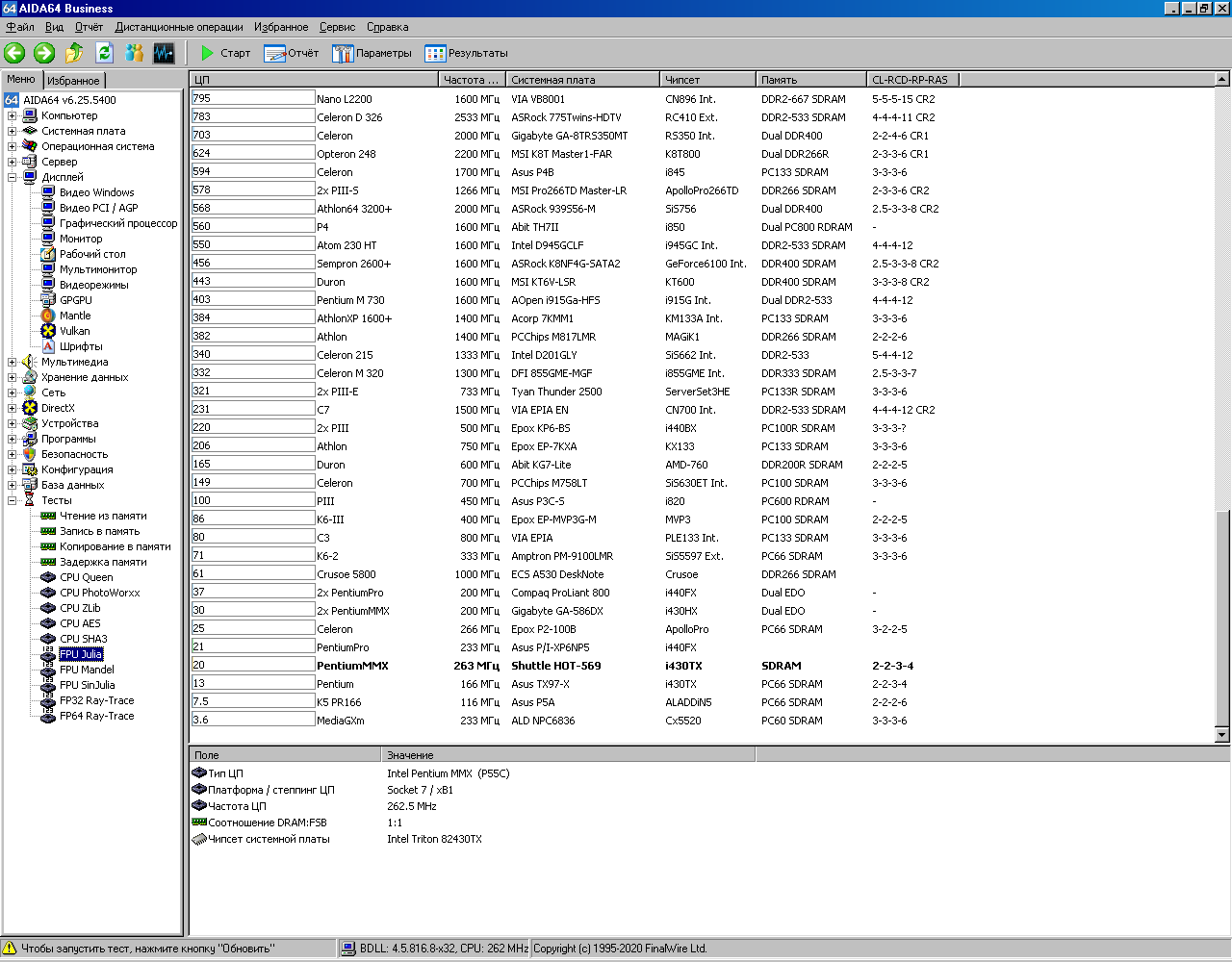
Task: Expand the Операционная система tree node
Action: (x=13, y=146)
